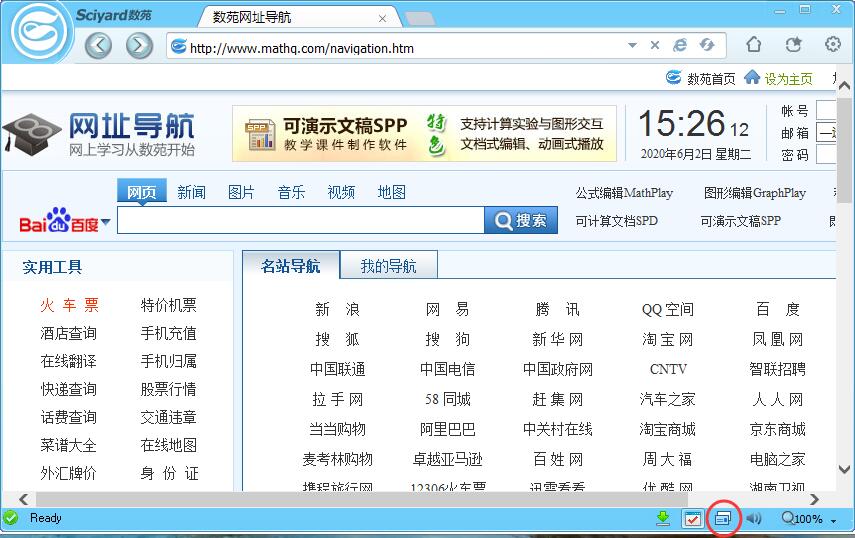
Task: Open the settings gear icon
Action: pos(833,44)
